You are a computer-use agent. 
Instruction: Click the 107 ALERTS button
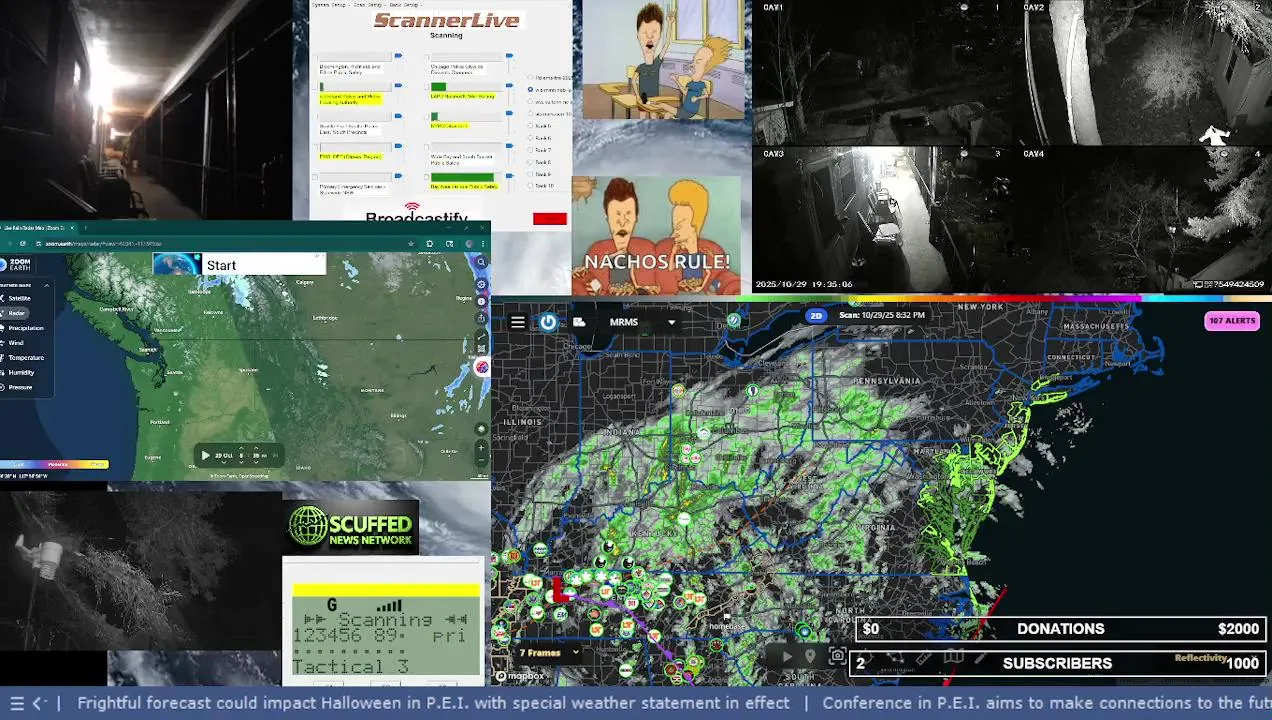[x=1232, y=321]
